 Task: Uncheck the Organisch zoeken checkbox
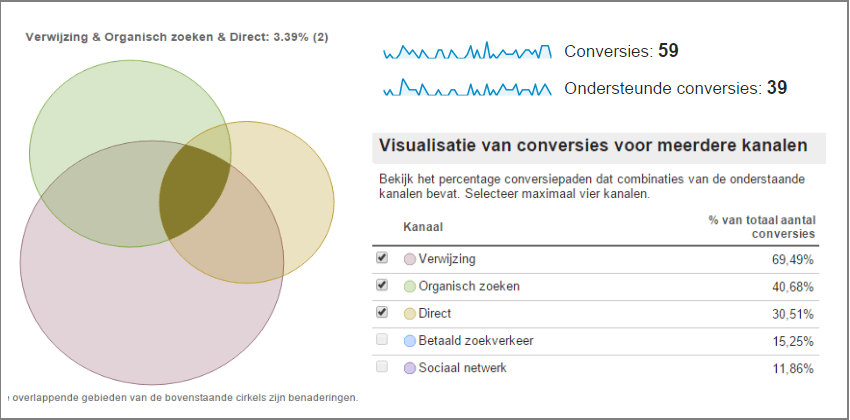[382, 285]
